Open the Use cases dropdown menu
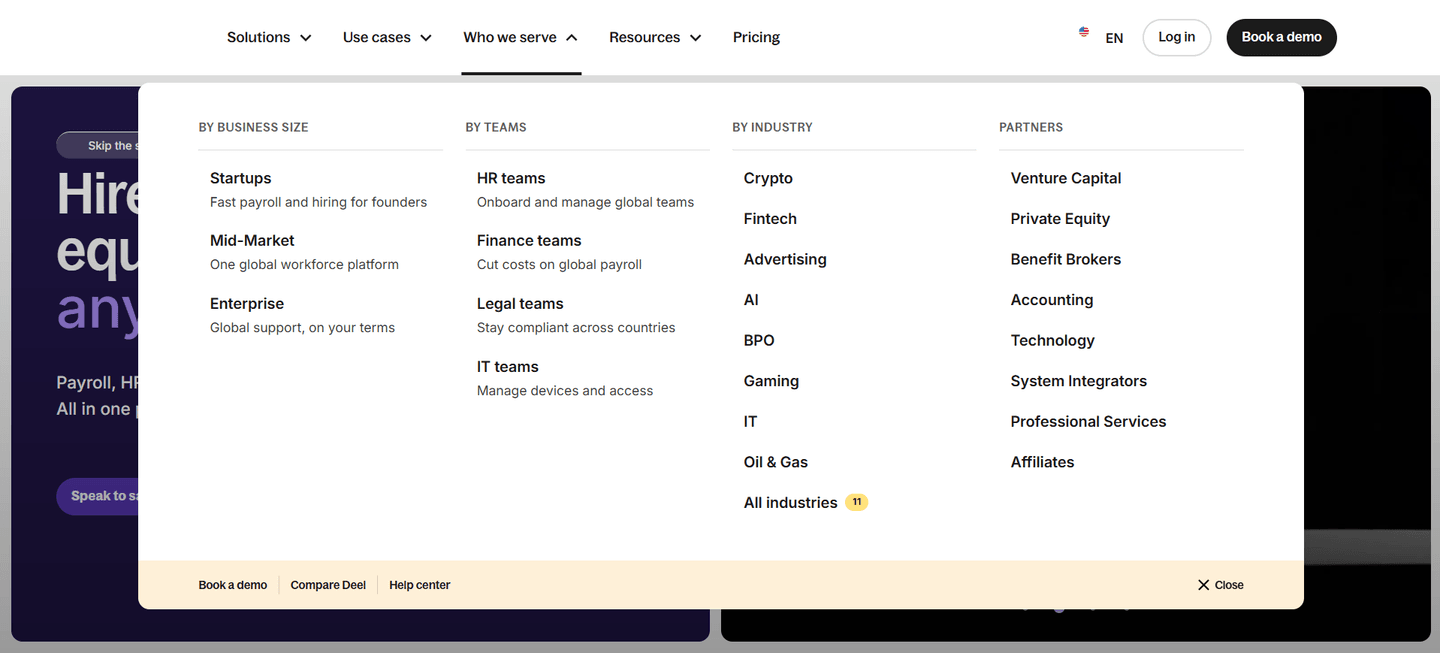Viewport: 1440px width, 653px height. click(x=387, y=37)
